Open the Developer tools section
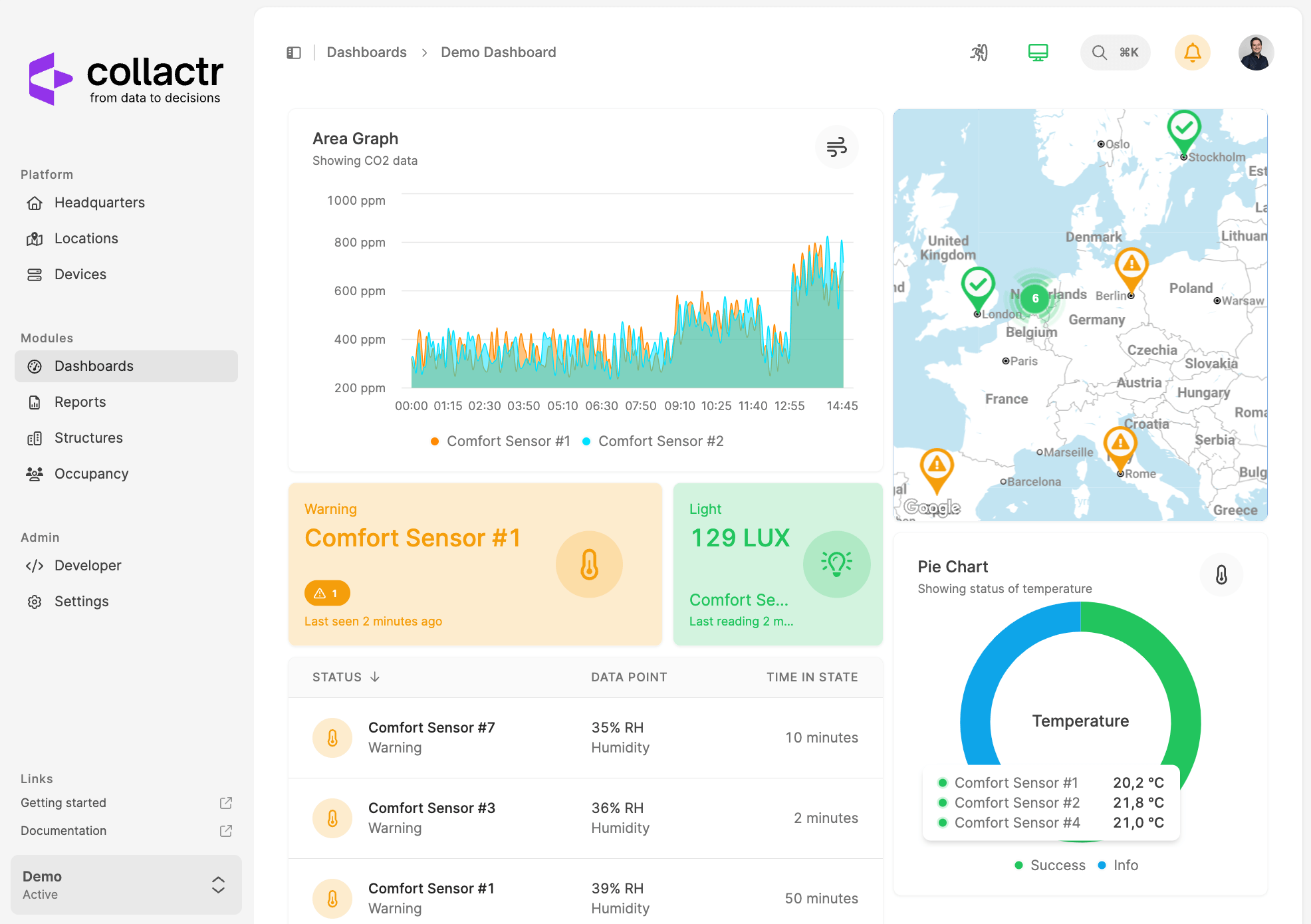Screen dimensions: 1311x924 [x=87, y=565]
